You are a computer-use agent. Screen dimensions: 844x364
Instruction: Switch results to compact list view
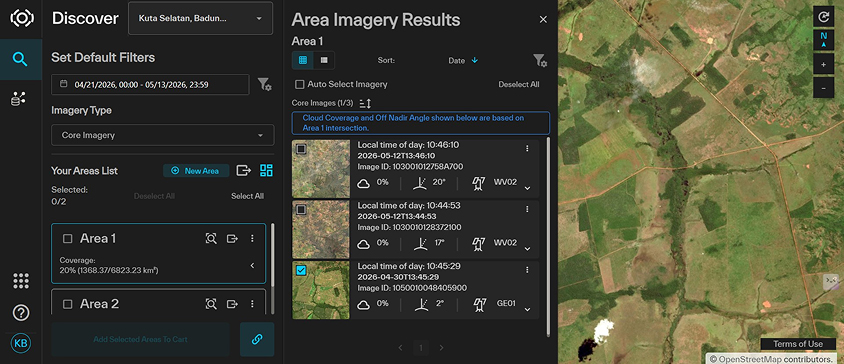[324, 60]
